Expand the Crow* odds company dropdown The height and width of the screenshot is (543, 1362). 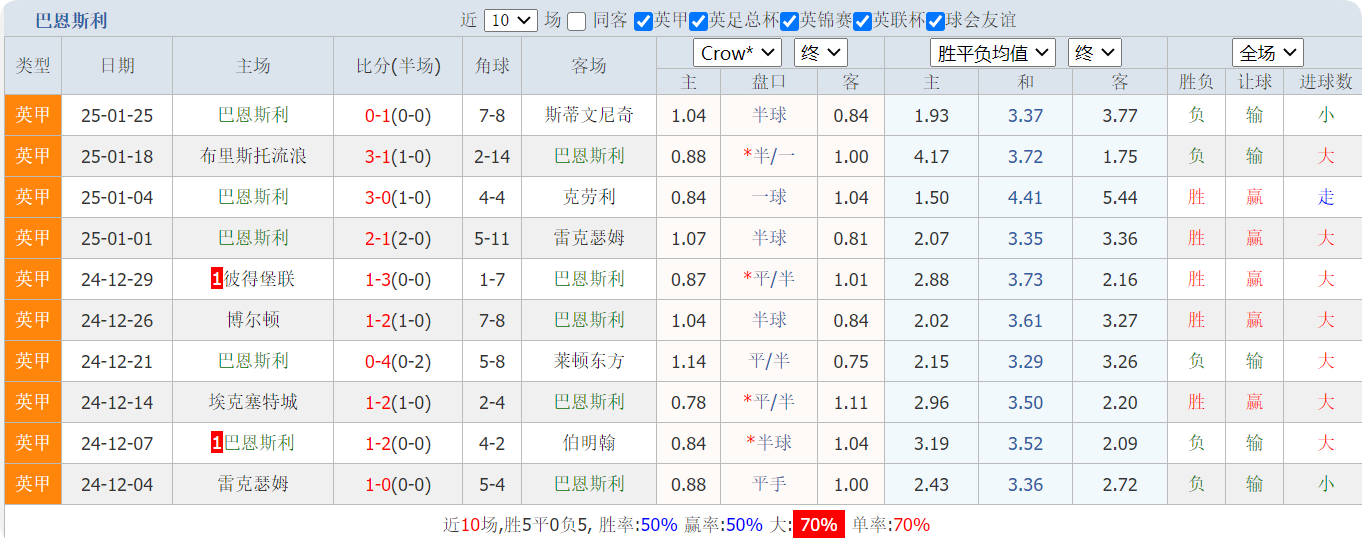(x=736, y=53)
